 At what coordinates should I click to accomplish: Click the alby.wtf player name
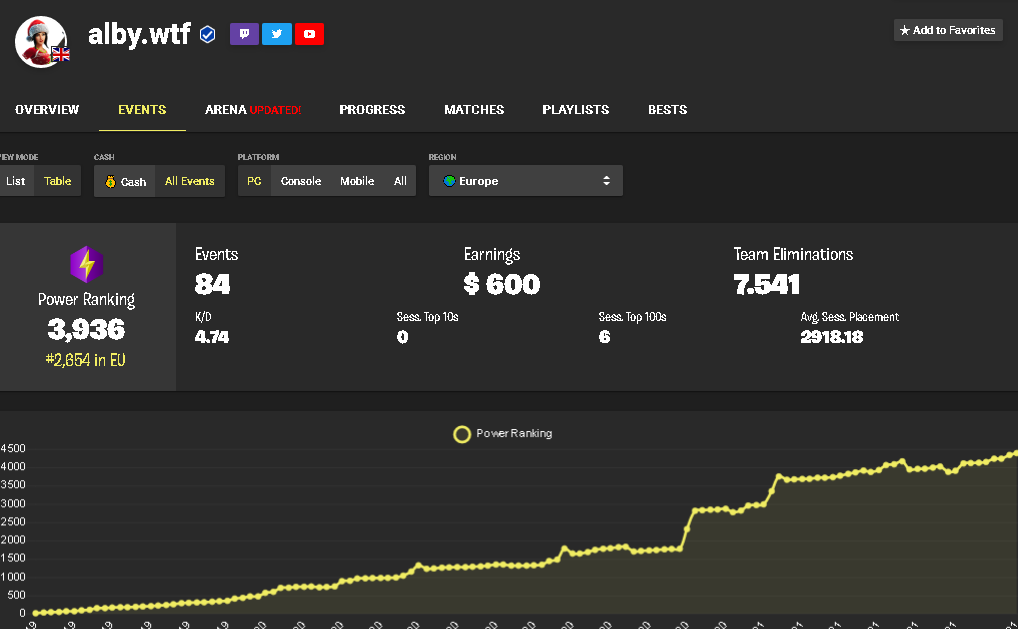click(140, 34)
